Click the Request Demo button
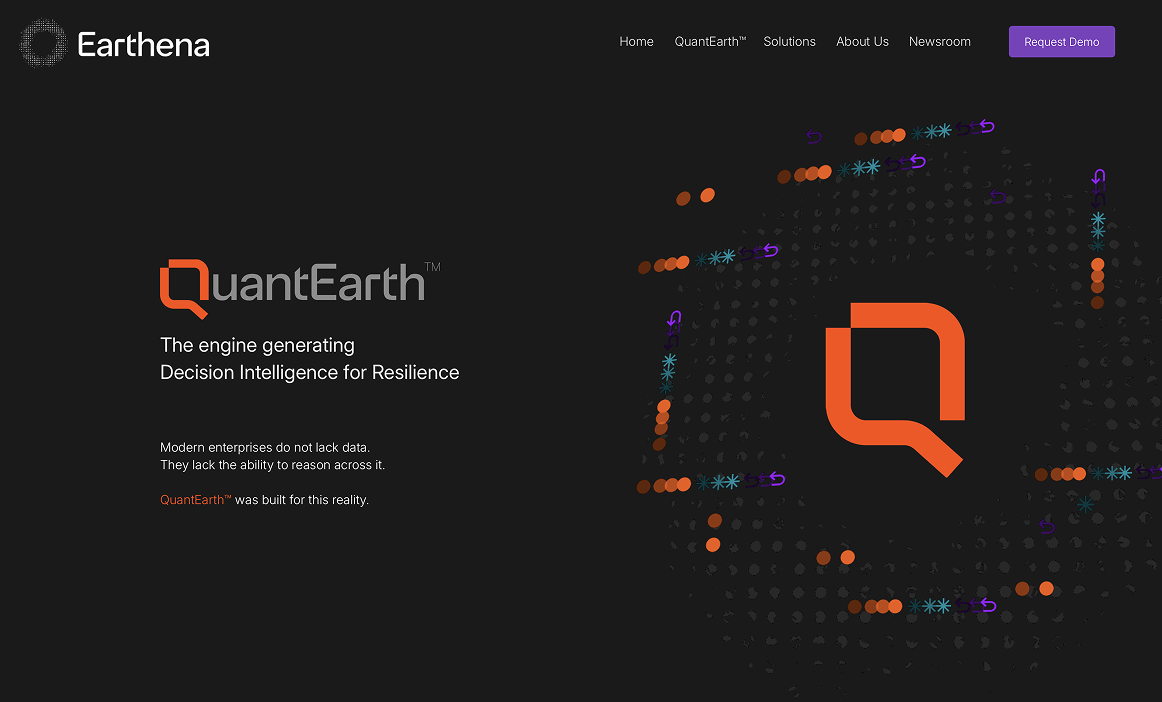 (x=1061, y=42)
